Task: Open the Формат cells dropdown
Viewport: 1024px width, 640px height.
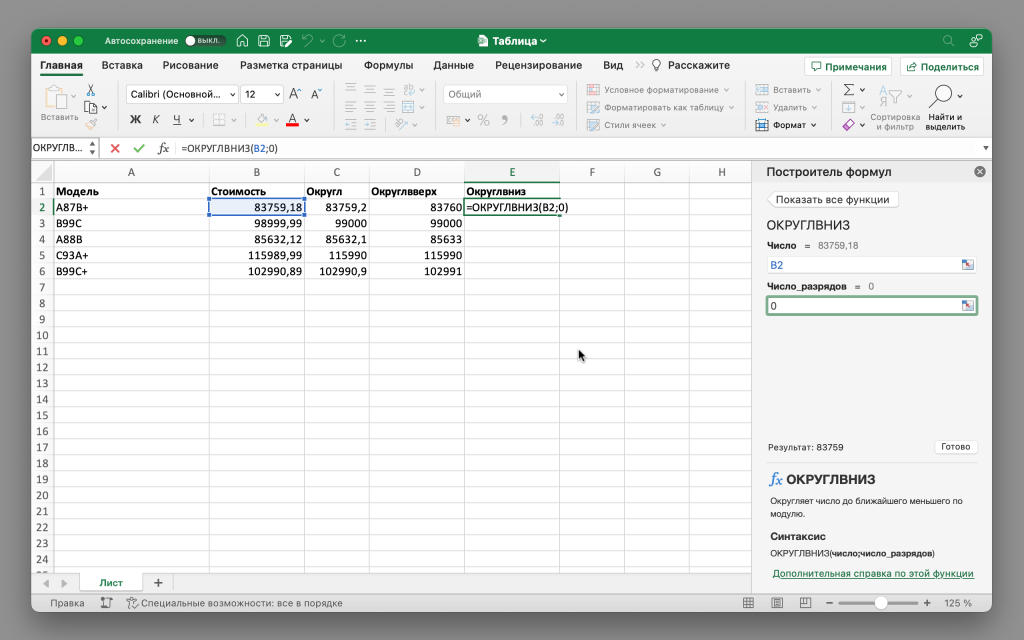Action: pyautogui.click(x=786, y=125)
